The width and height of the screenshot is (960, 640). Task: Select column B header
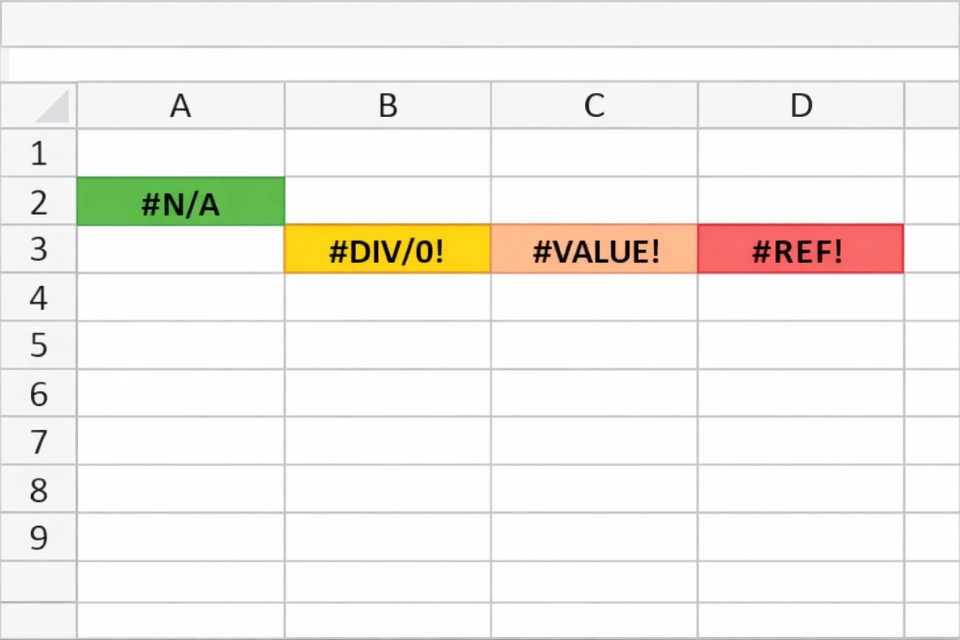(387, 106)
